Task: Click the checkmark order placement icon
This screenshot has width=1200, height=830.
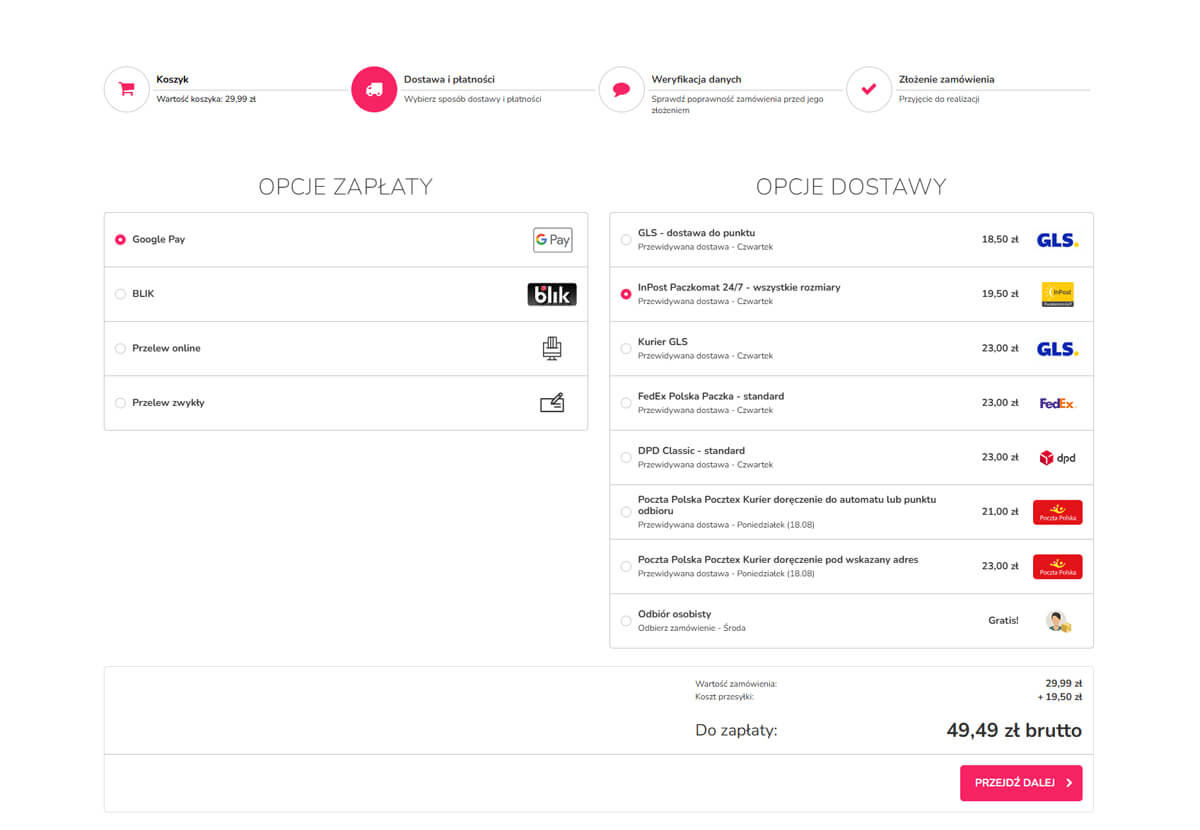Action: (x=868, y=89)
